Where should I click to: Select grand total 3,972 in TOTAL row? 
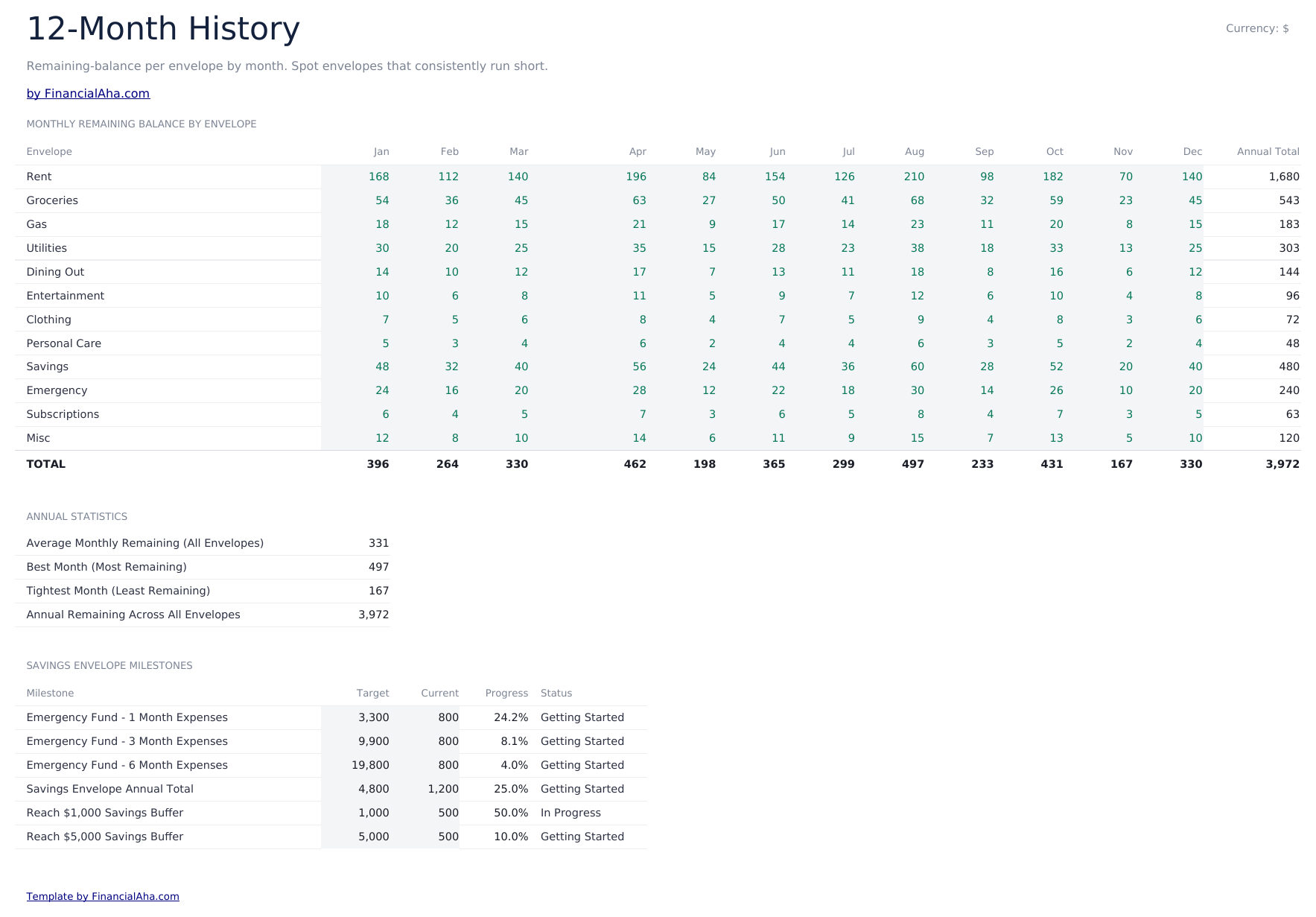point(1282,464)
